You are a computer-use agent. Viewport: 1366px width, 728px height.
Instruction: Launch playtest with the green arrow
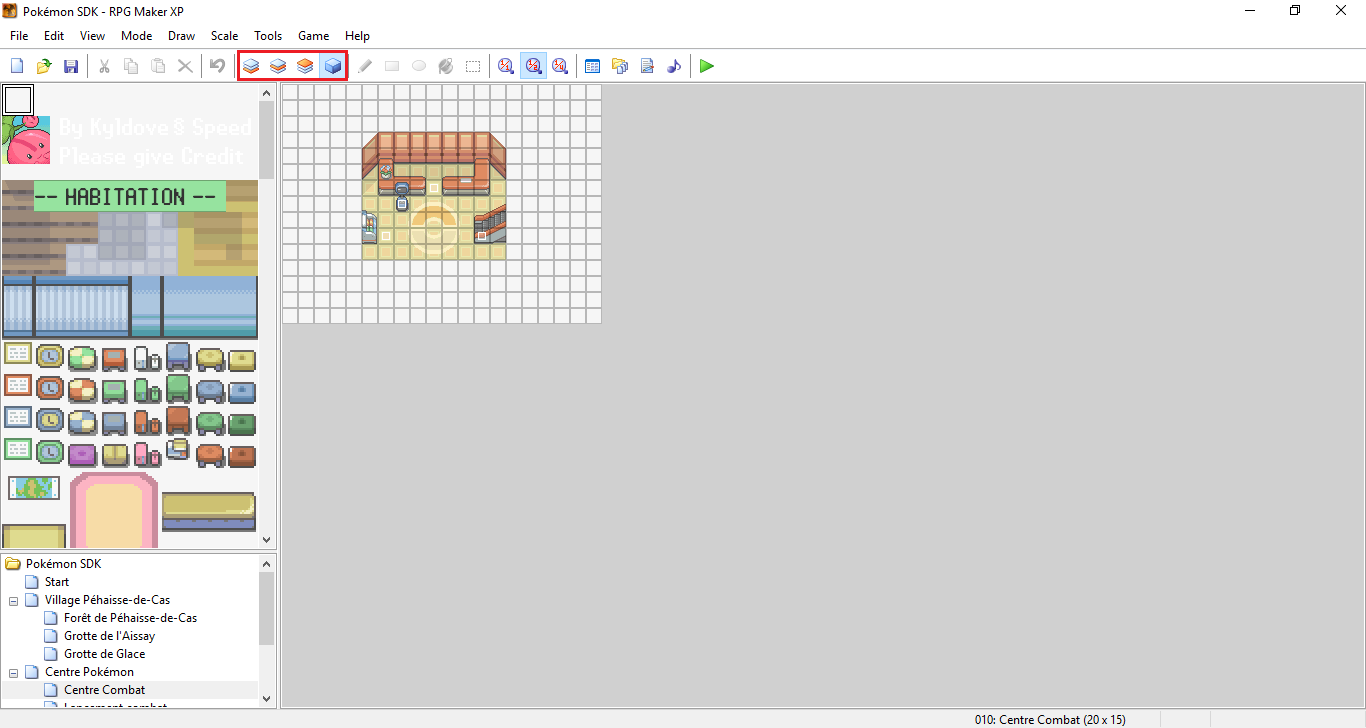point(706,65)
